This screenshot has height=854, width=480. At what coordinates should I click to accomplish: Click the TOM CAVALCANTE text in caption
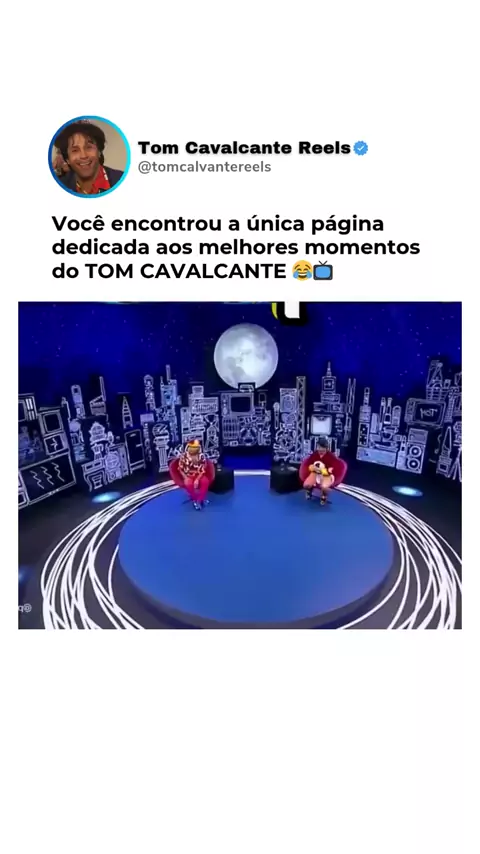[186, 271]
